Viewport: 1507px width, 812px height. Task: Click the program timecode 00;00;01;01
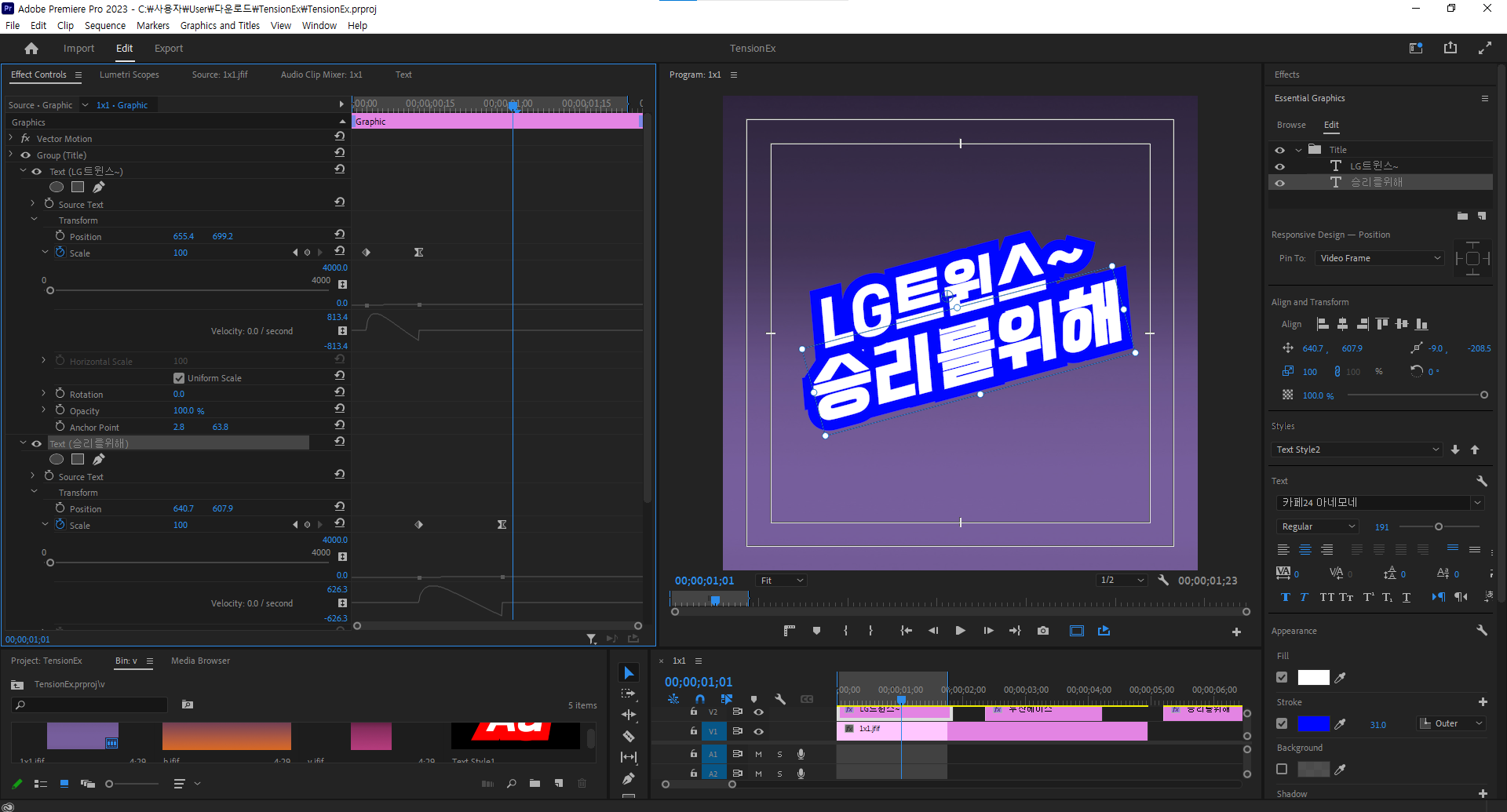point(704,581)
